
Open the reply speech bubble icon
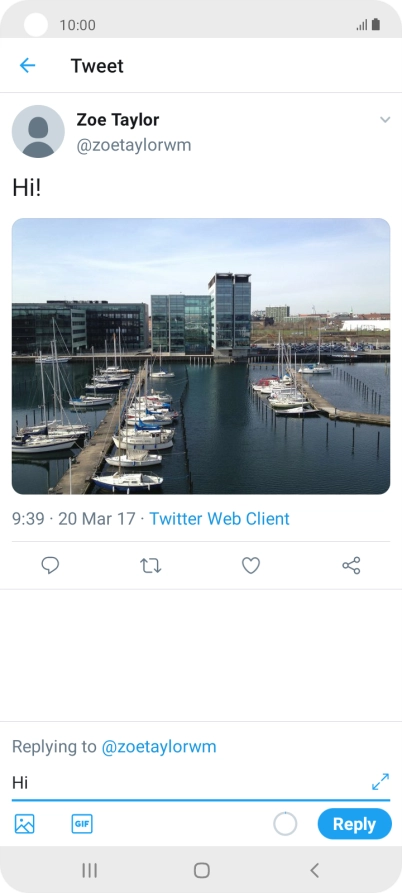point(50,566)
